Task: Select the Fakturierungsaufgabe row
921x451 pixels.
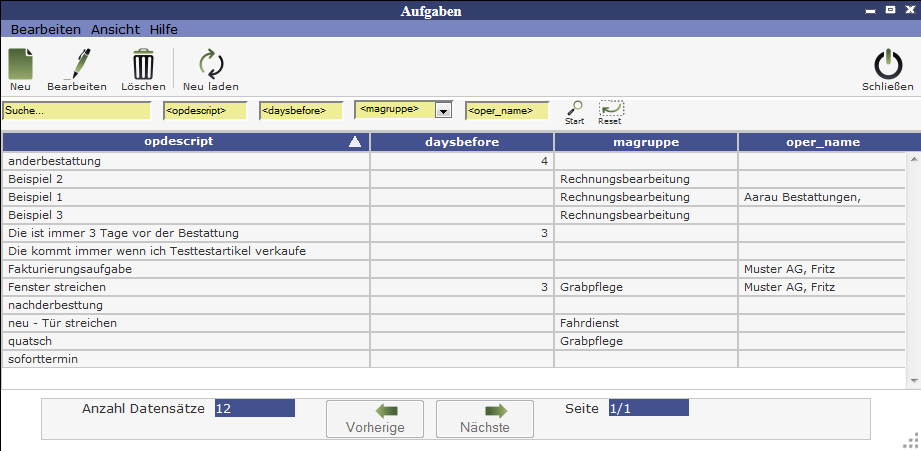Action: 186,269
